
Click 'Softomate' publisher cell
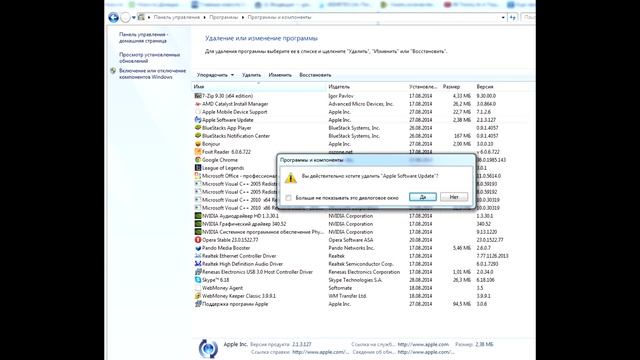click(340, 288)
